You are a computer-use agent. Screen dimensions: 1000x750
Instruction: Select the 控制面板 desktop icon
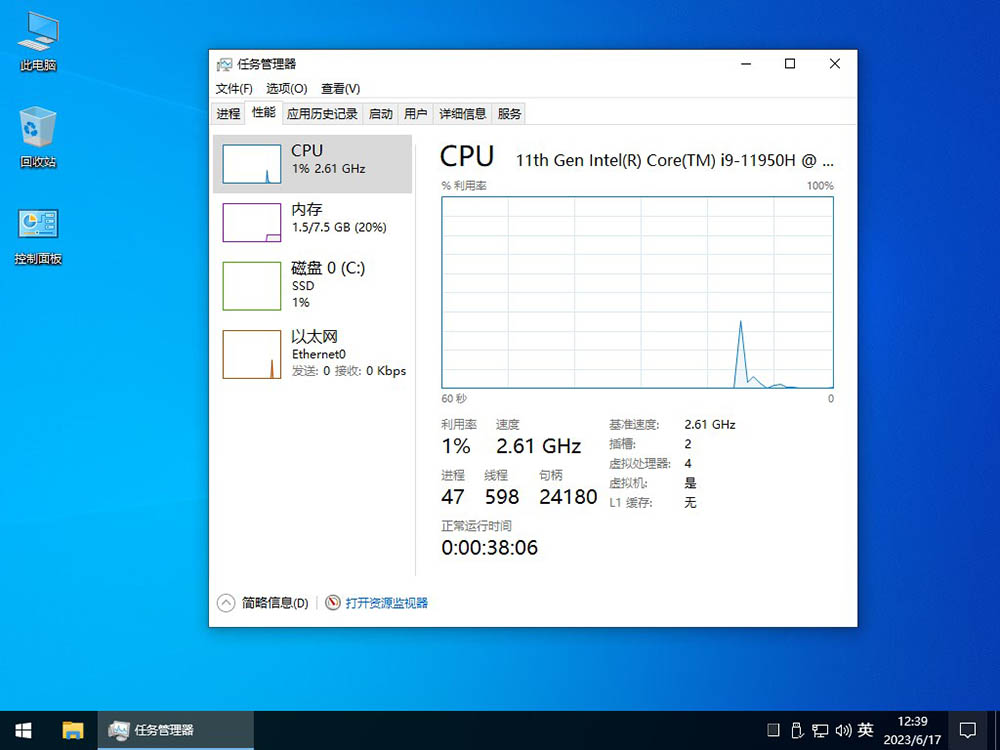(38, 236)
